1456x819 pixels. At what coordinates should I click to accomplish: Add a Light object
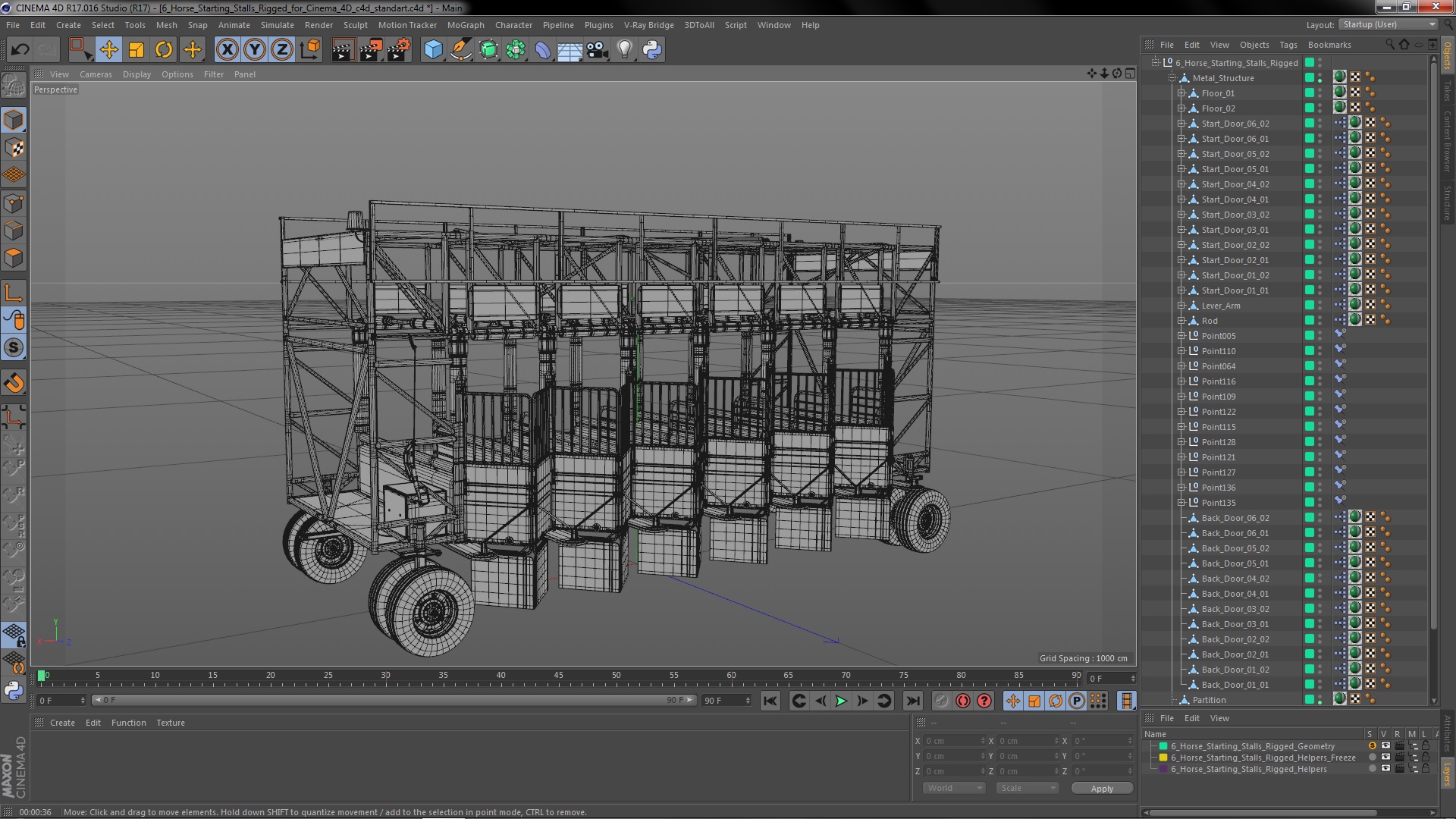coord(625,50)
